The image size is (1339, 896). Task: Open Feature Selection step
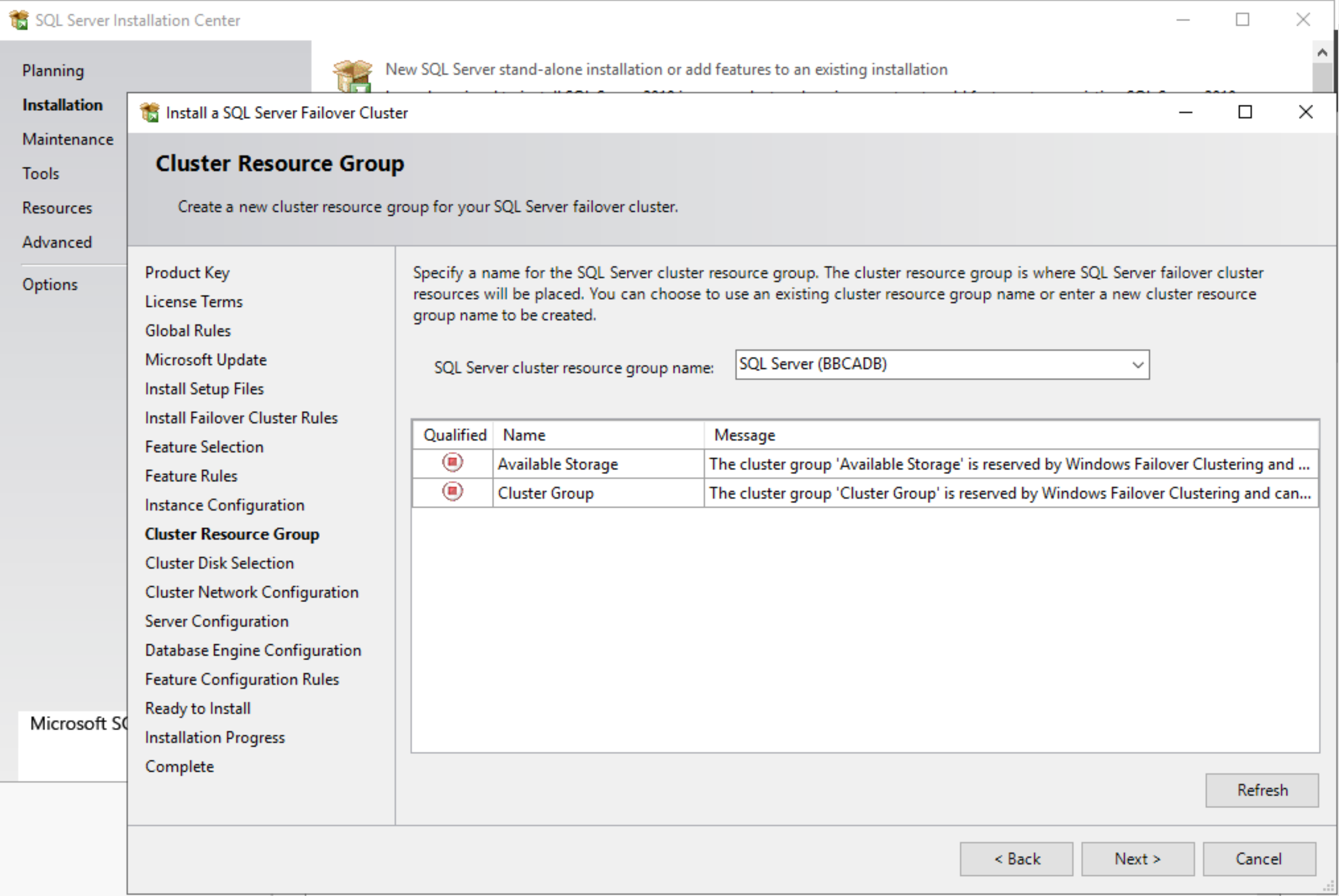204,447
